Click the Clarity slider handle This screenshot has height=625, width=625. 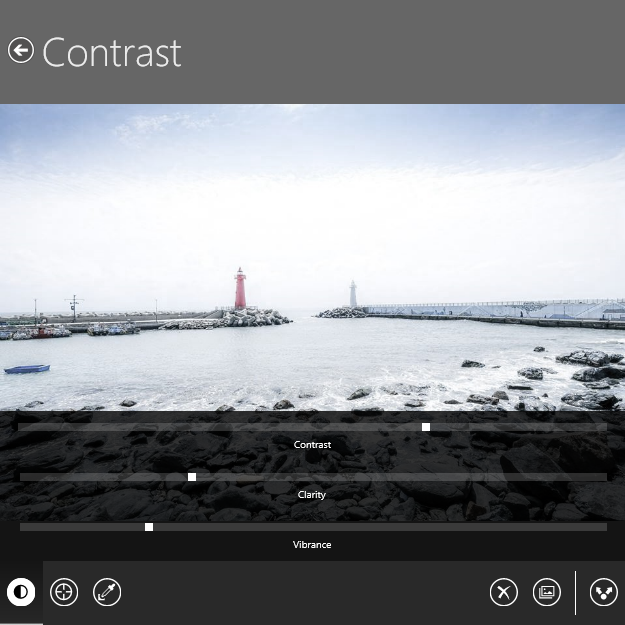192,477
